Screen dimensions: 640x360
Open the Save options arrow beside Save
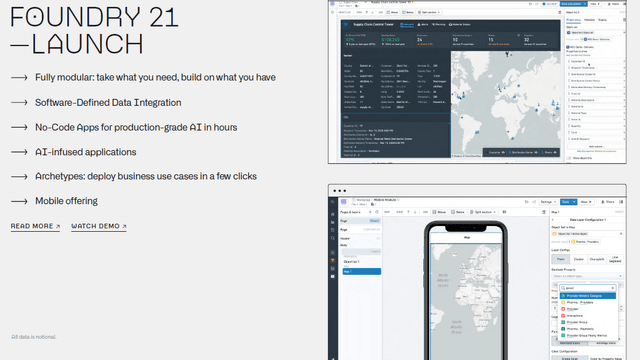[573, 202]
